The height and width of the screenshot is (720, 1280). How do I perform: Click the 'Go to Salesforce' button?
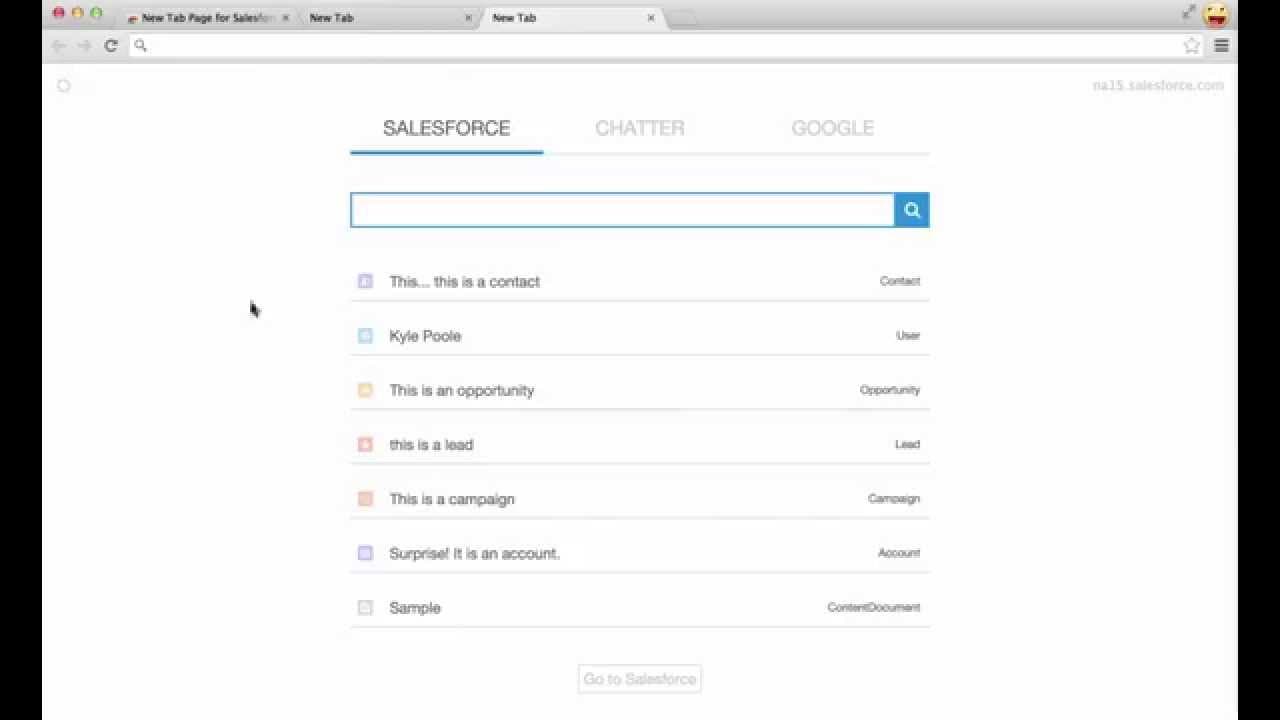click(640, 679)
